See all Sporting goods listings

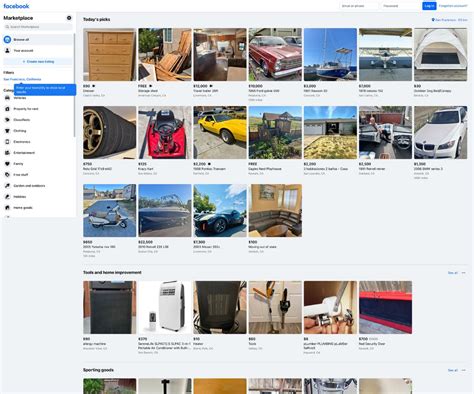[x=453, y=370]
